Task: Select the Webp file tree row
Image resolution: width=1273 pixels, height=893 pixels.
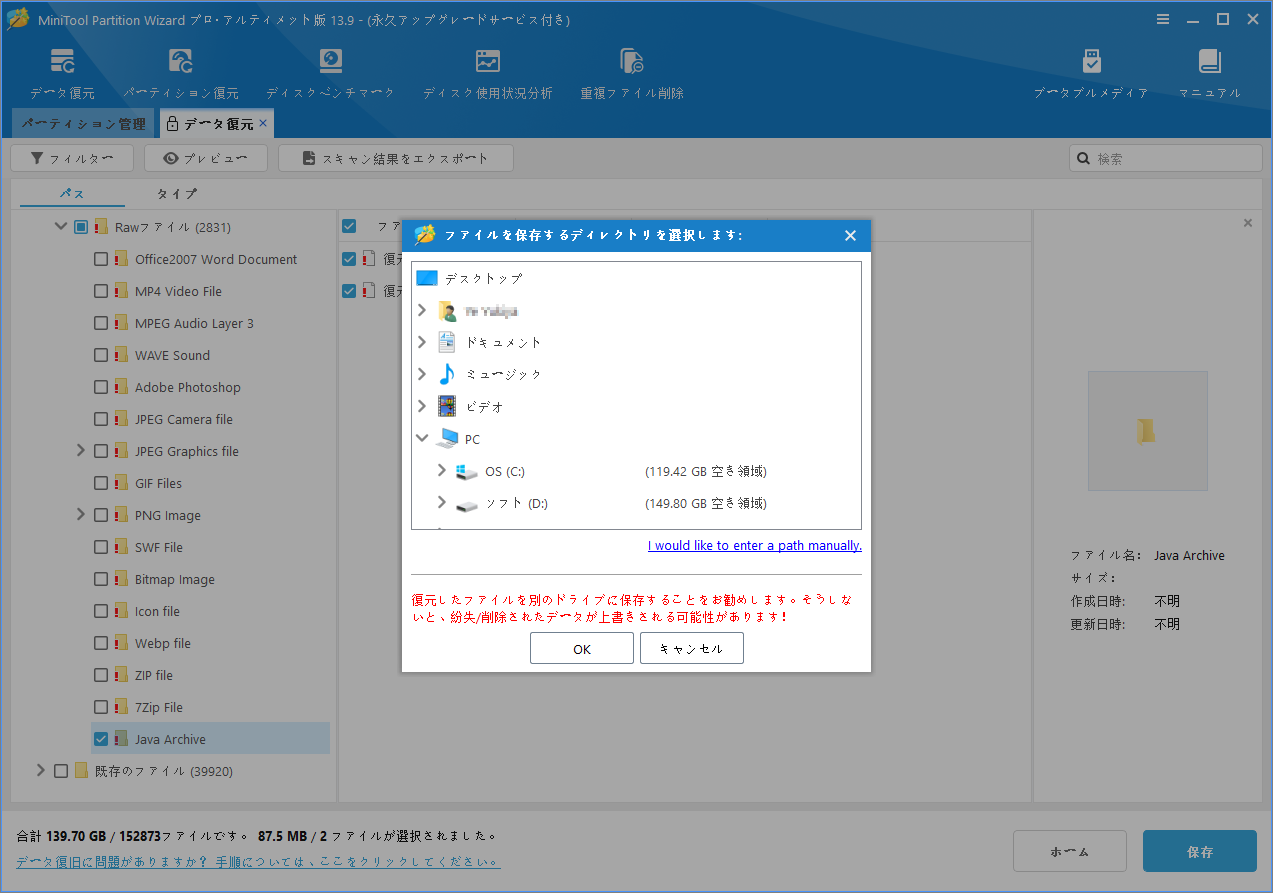Action: (210, 643)
